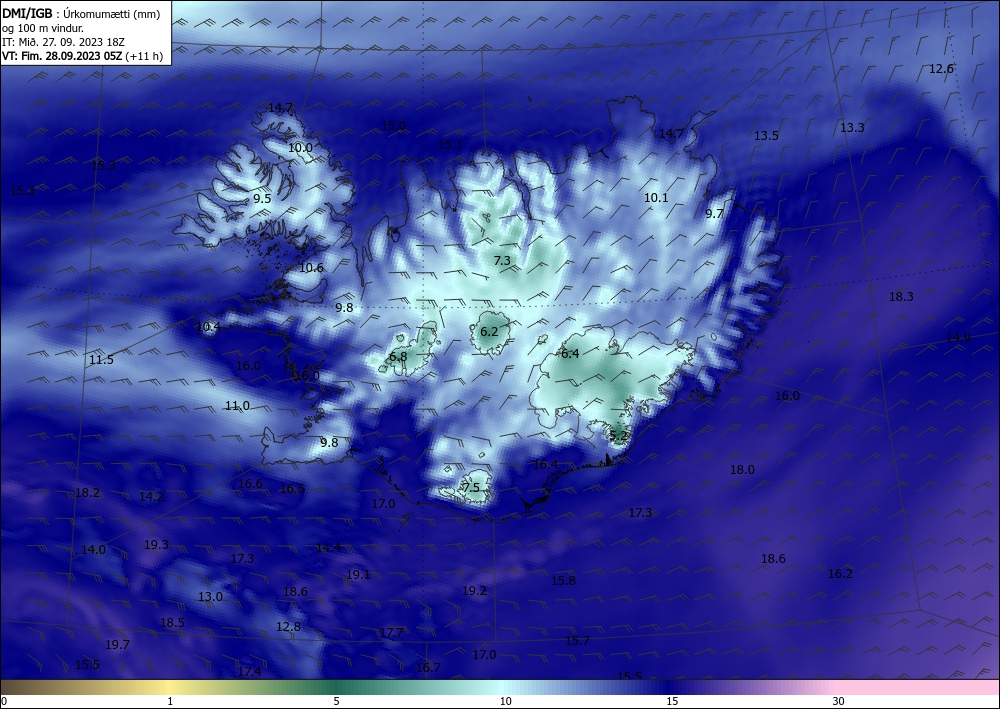1000x709 pixels.
Task: Click the value 6.4 on Vatnajökull glacier
Action: pos(570,353)
